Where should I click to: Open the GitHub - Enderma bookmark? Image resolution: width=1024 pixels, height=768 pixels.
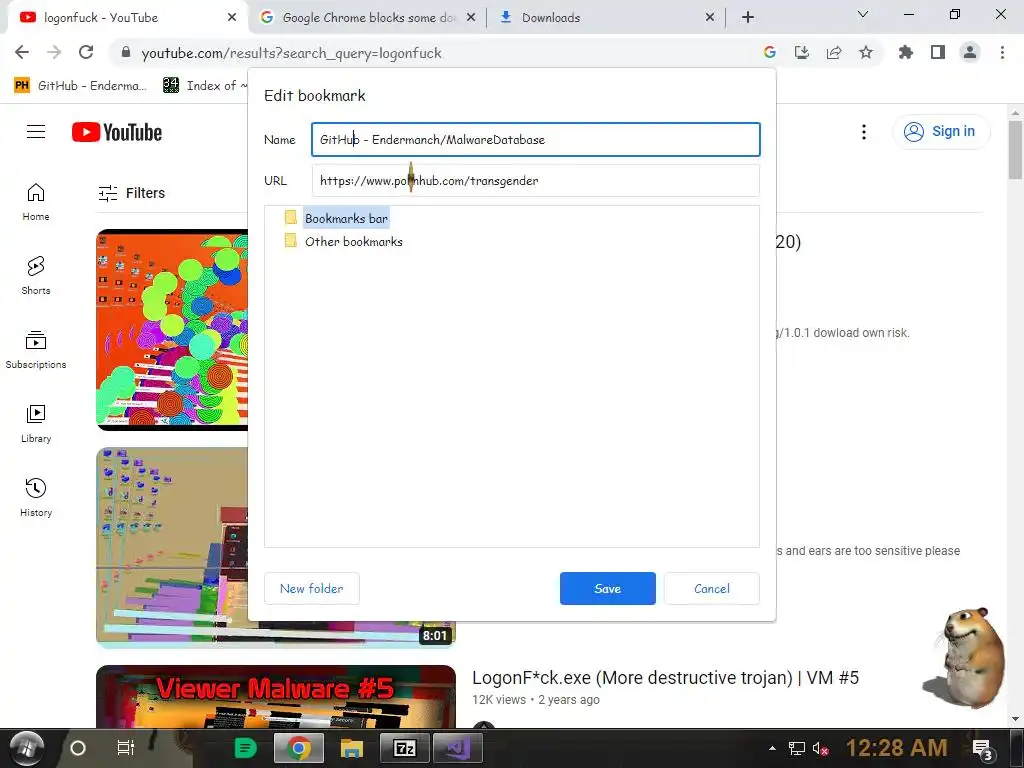click(x=81, y=86)
